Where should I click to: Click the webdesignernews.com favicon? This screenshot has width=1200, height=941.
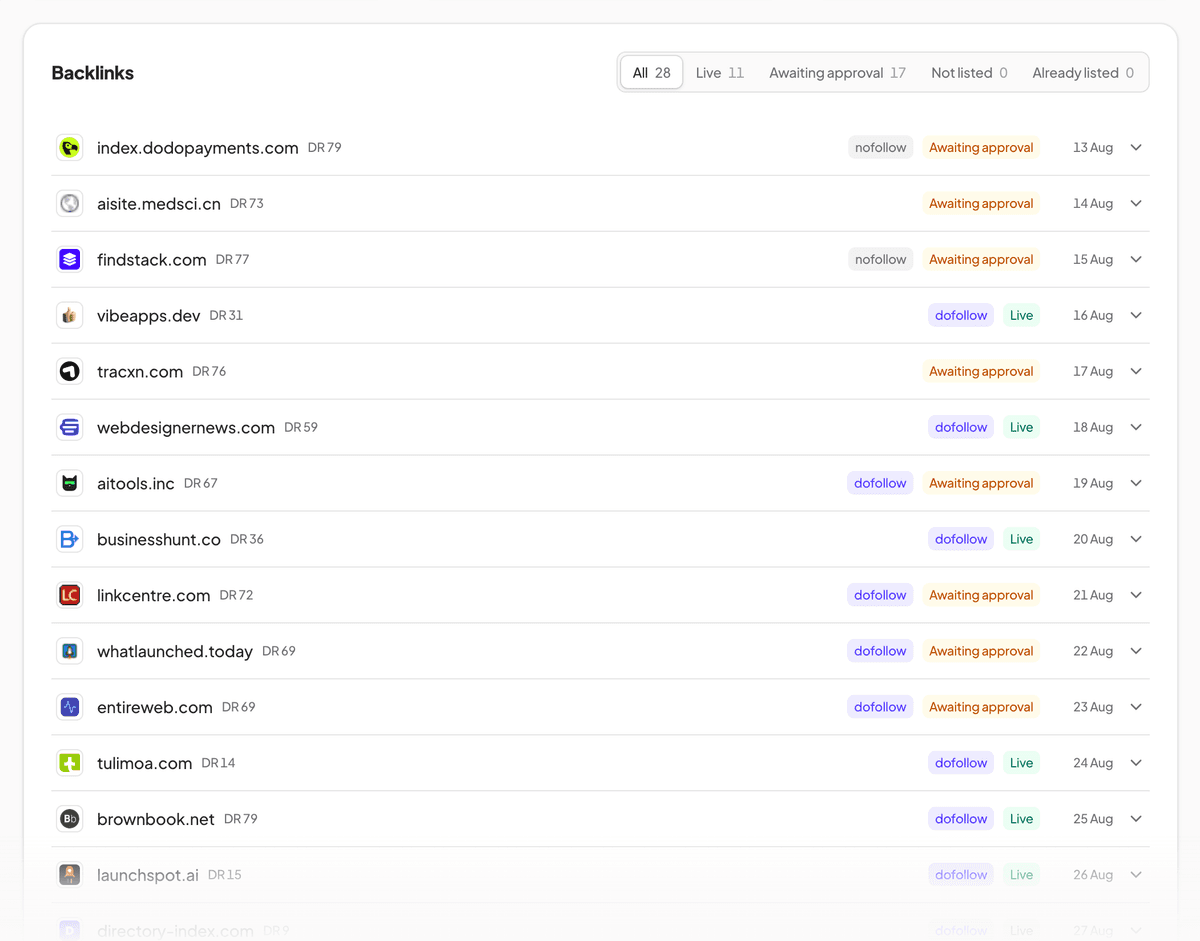69,428
